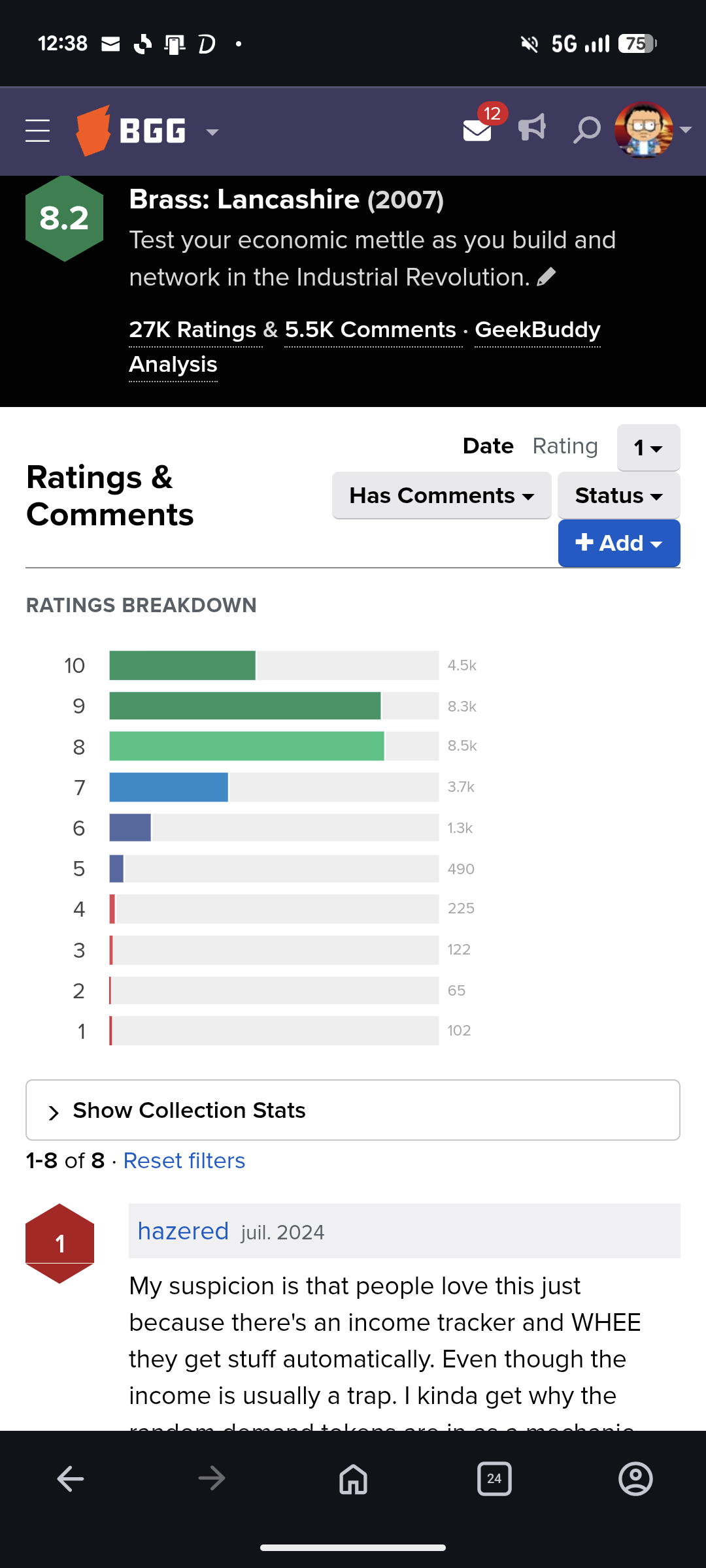
Task: Click the Reset filters link
Action: point(184,1161)
